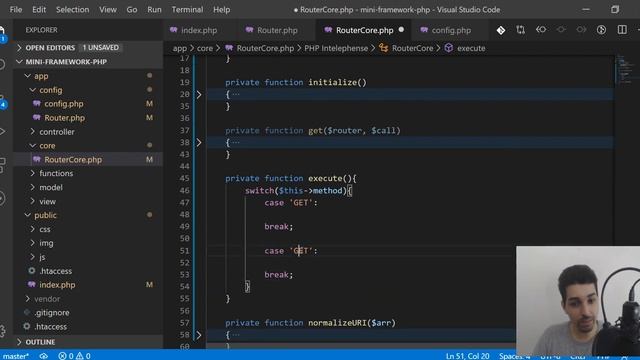Open the Selection menu

[72, 9]
